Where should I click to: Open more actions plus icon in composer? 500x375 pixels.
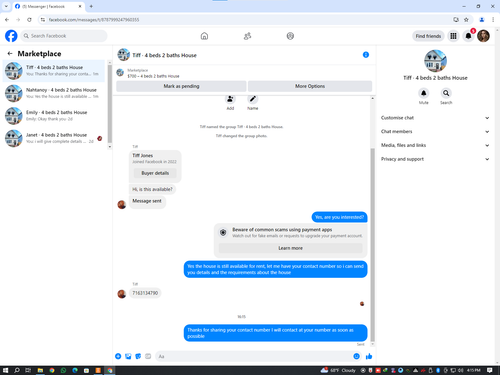118,356
